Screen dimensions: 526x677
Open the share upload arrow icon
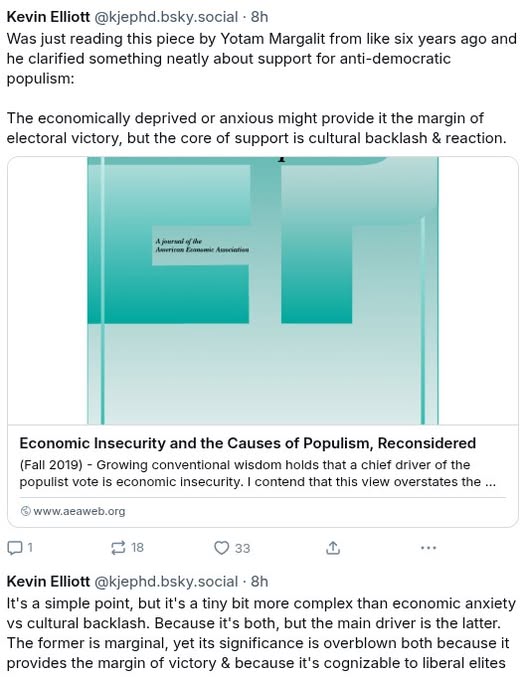click(333, 547)
